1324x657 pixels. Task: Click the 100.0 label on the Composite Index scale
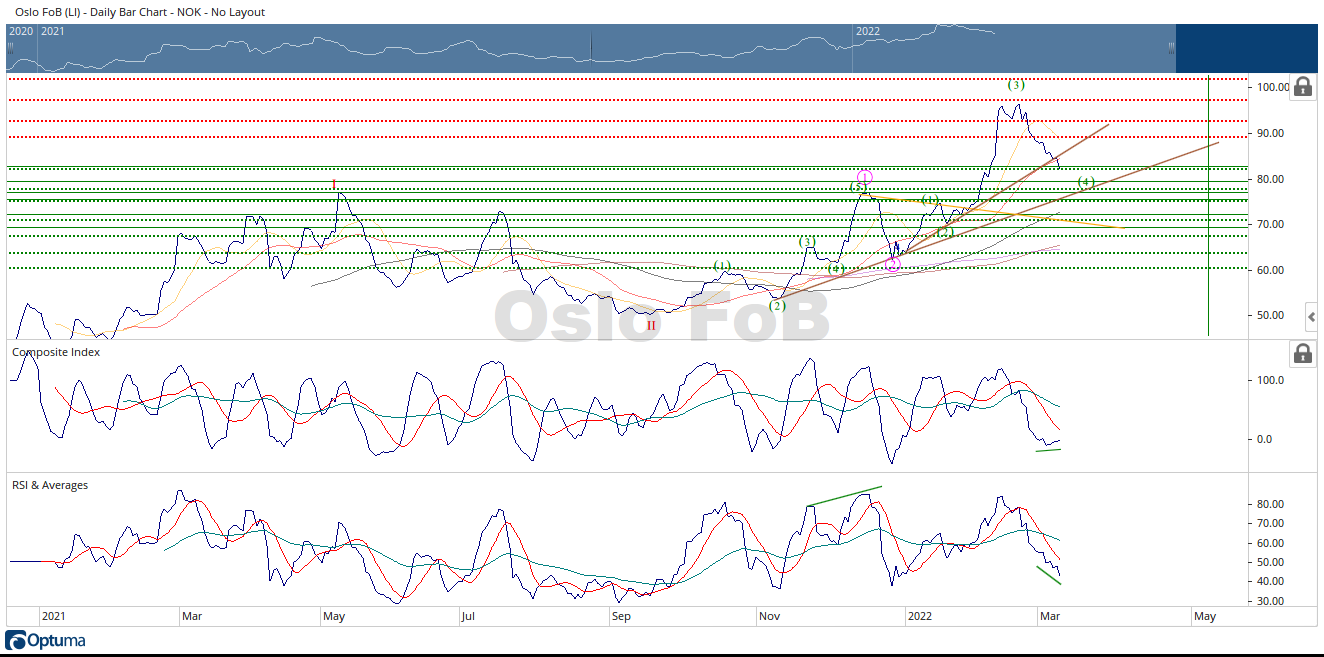[1272, 380]
